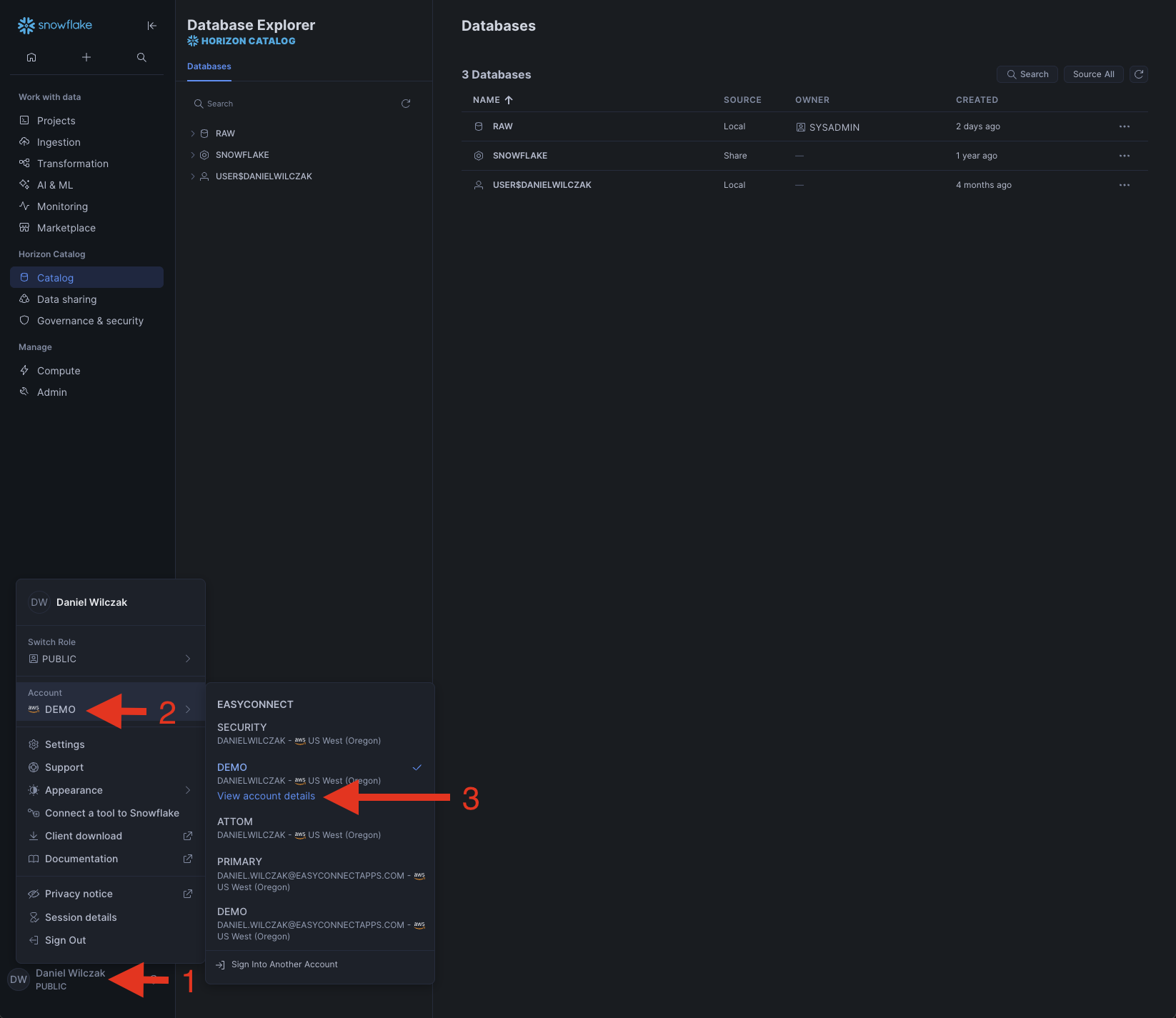The width and height of the screenshot is (1176, 1018).
Task: Open Settings from the user menu
Action: click(x=64, y=744)
